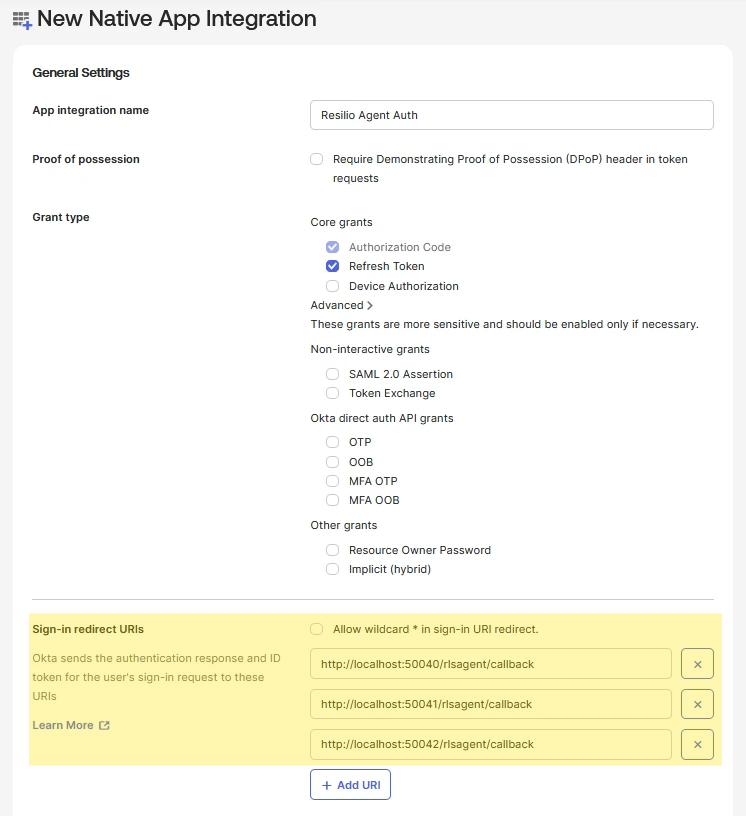Enable the Require DPoP header checkbox
This screenshot has width=746, height=816.
pos(317,159)
